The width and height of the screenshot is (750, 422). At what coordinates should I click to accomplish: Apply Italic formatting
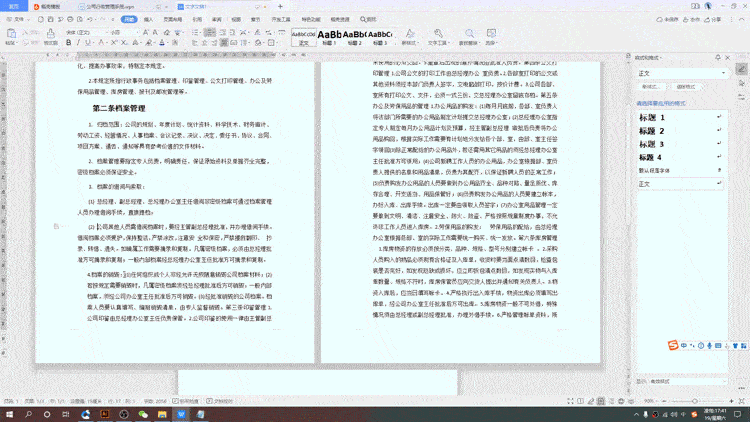[78, 43]
